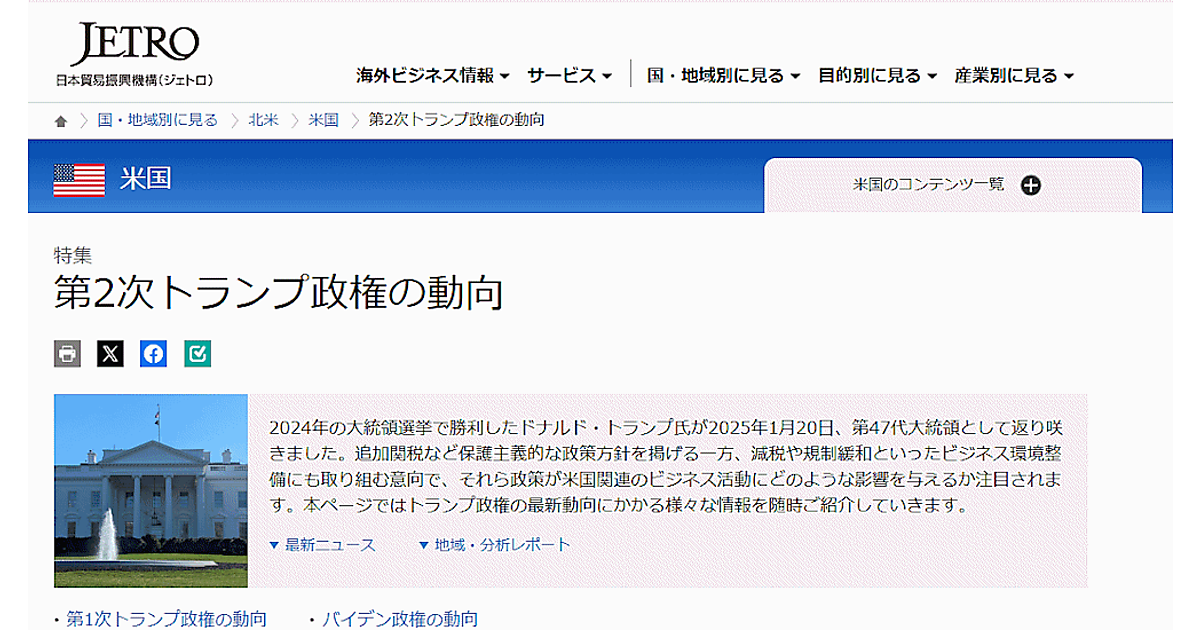Share page on Facebook
Viewport: 1200px width, 630px height.
[153, 353]
